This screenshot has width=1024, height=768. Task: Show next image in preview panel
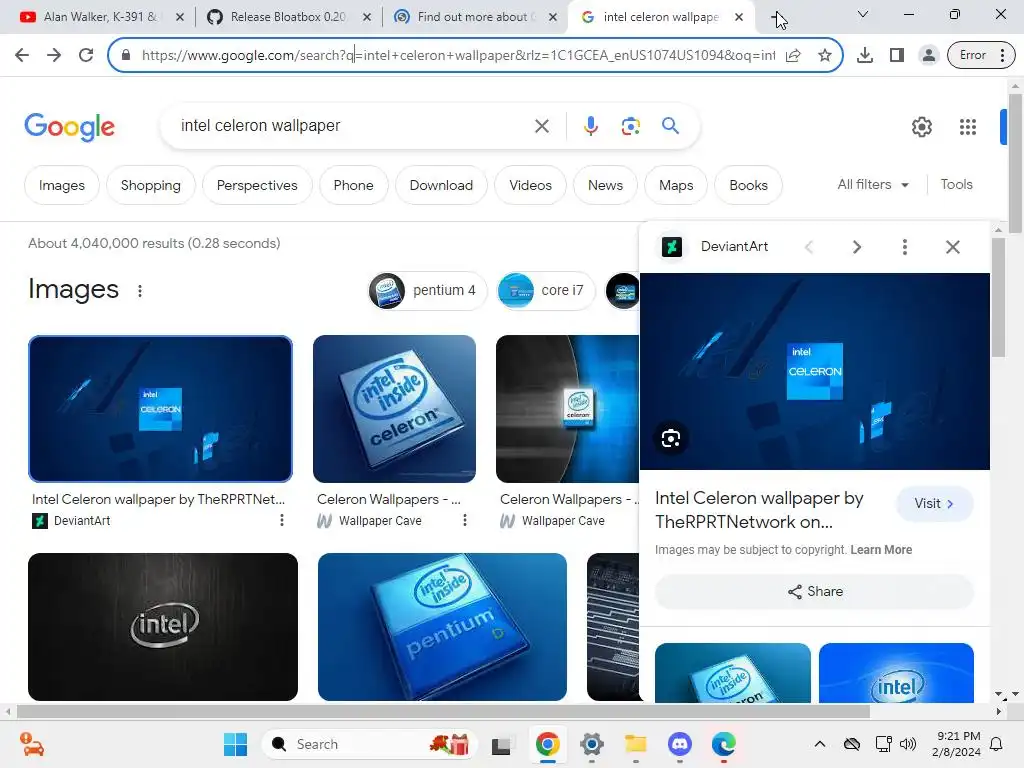(x=857, y=247)
